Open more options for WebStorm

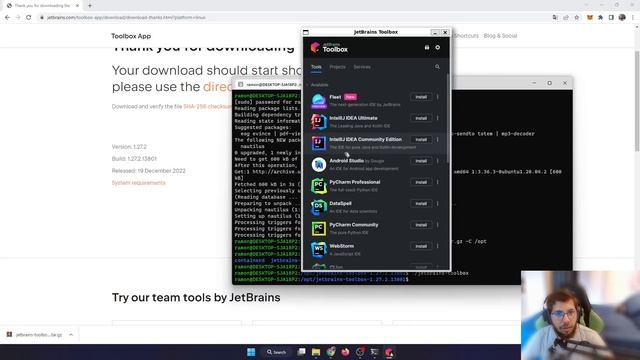pyautogui.click(x=438, y=246)
